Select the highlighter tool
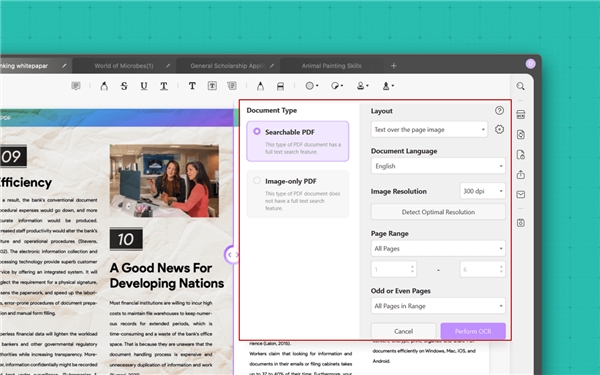Viewport: 600px width, 375px height. (104, 86)
